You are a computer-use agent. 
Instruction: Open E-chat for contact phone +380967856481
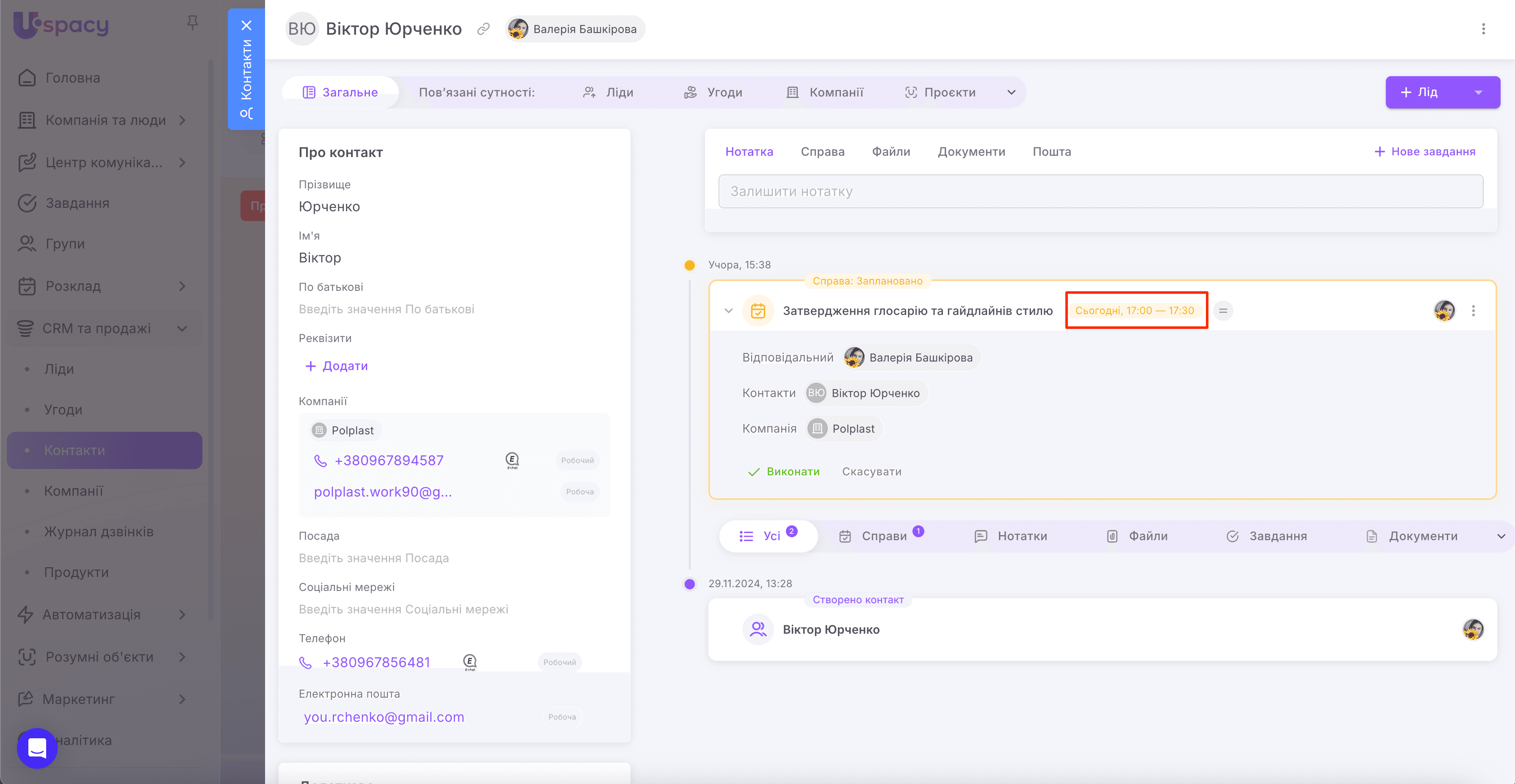(470, 662)
